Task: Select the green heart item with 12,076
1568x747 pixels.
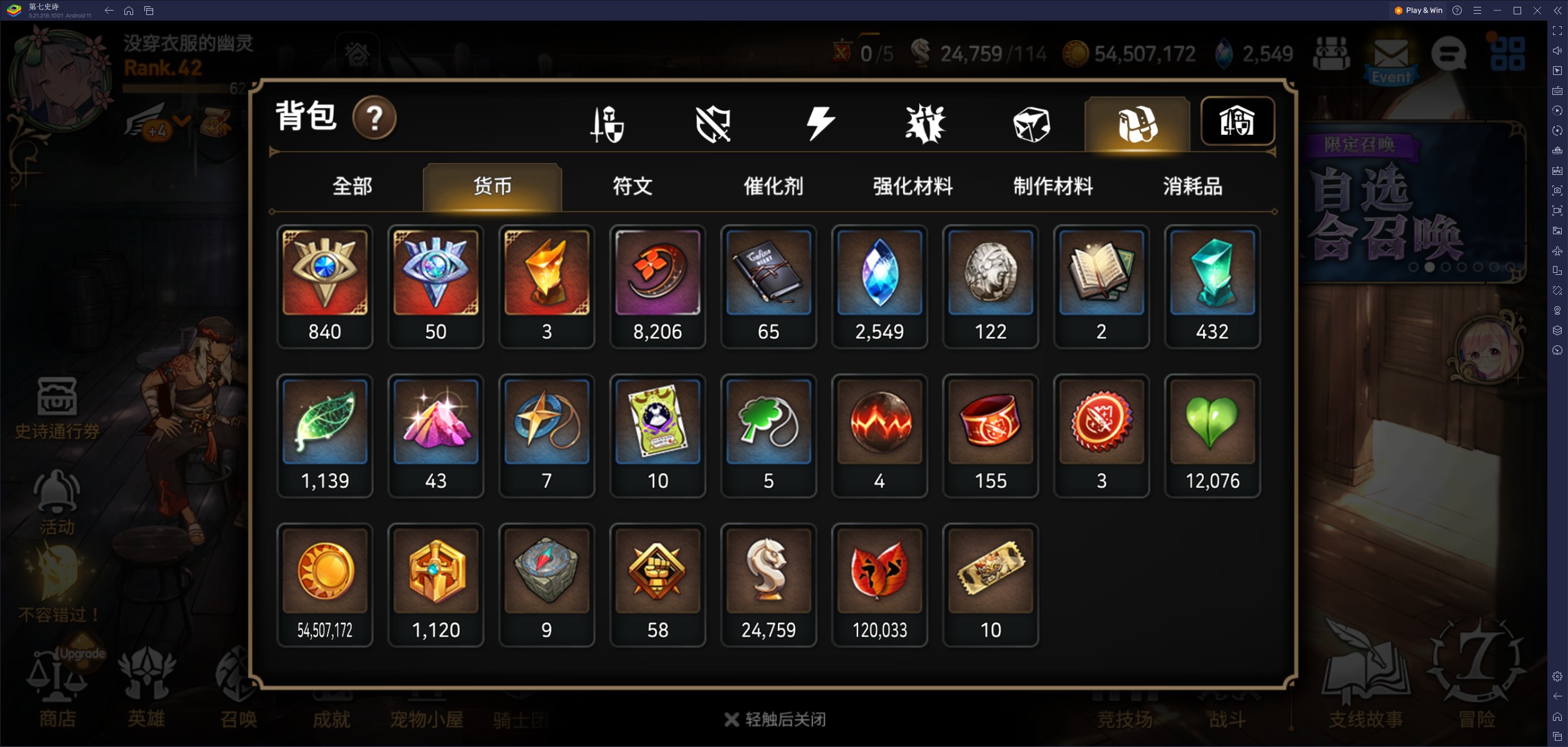Action: [x=1212, y=435]
